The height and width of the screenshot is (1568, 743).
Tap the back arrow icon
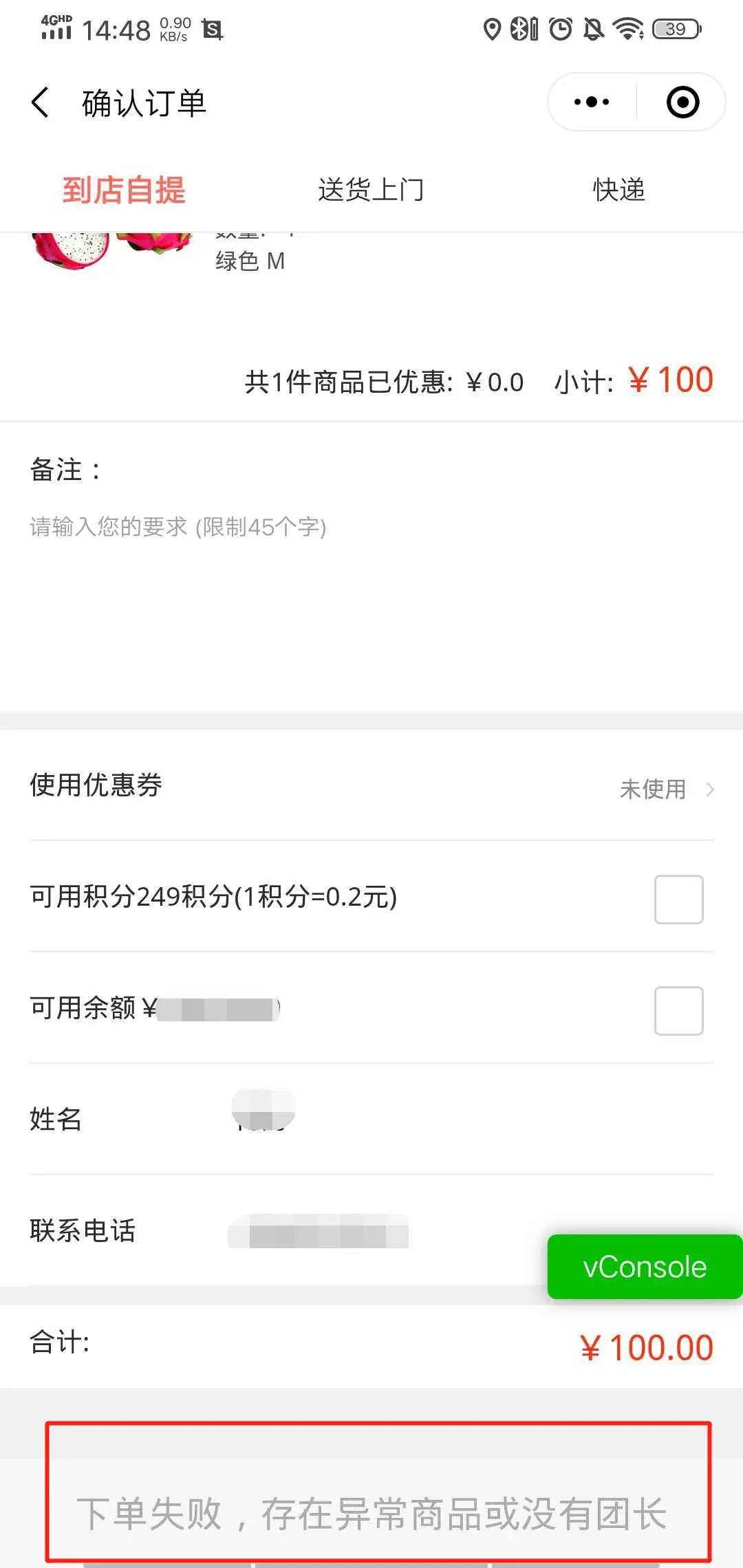[x=41, y=103]
